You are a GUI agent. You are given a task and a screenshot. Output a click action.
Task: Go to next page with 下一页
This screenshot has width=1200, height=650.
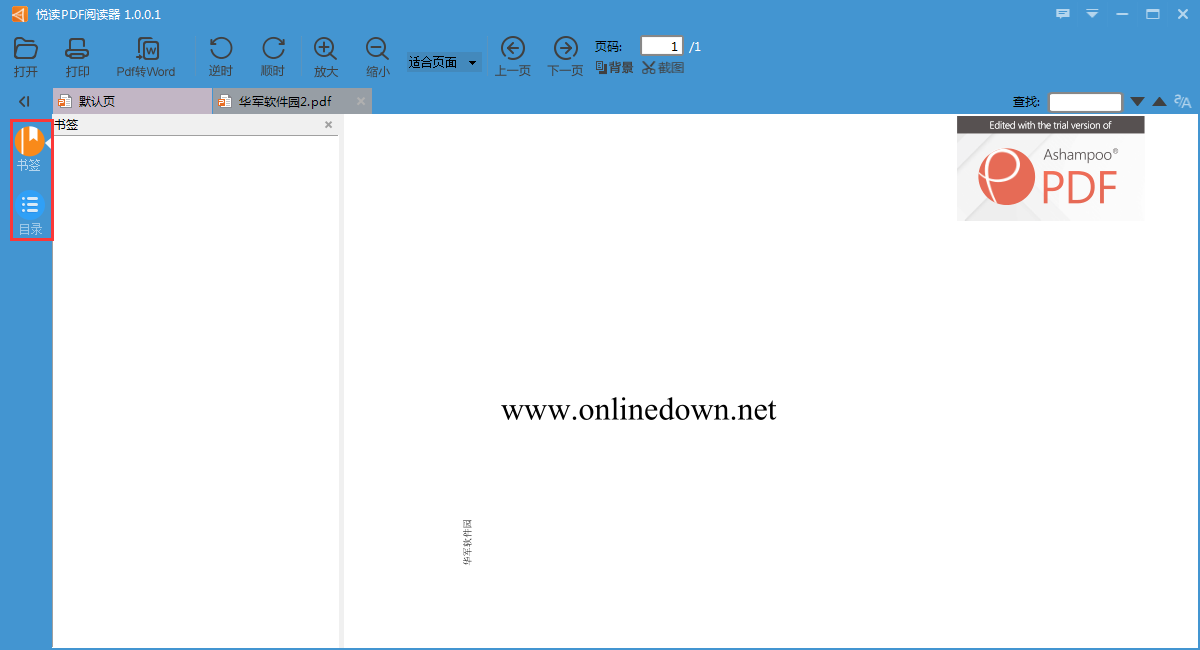coord(565,49)
